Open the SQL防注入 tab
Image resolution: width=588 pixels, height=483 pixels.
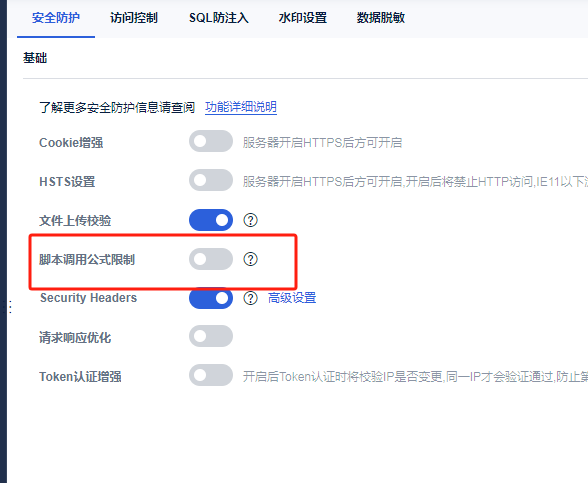point(219,18)
